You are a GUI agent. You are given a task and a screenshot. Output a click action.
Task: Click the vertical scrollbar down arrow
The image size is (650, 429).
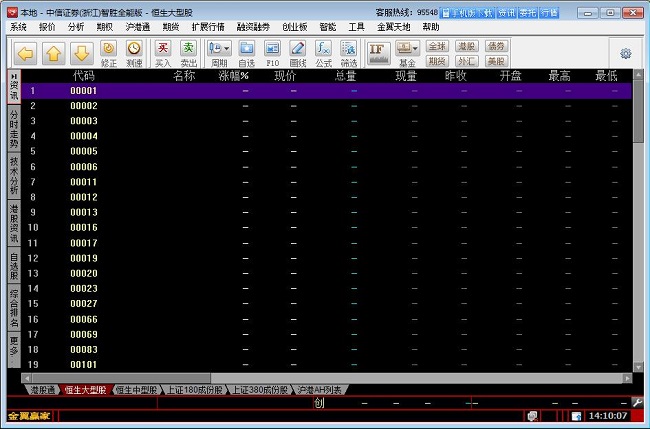(x=638, y=367)
